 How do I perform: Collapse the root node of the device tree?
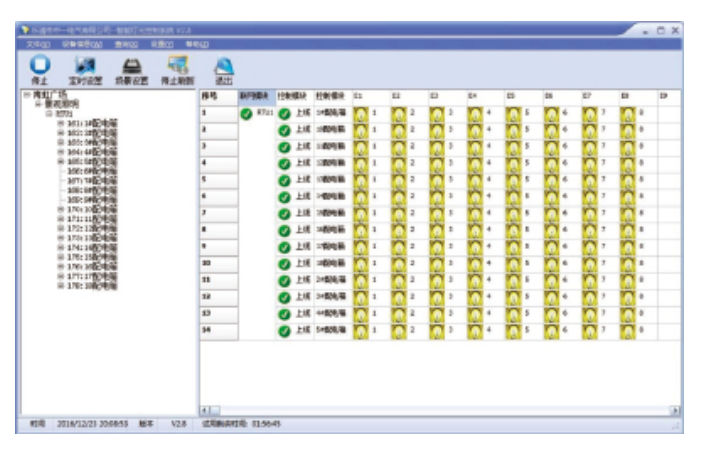tap(25, 96)
